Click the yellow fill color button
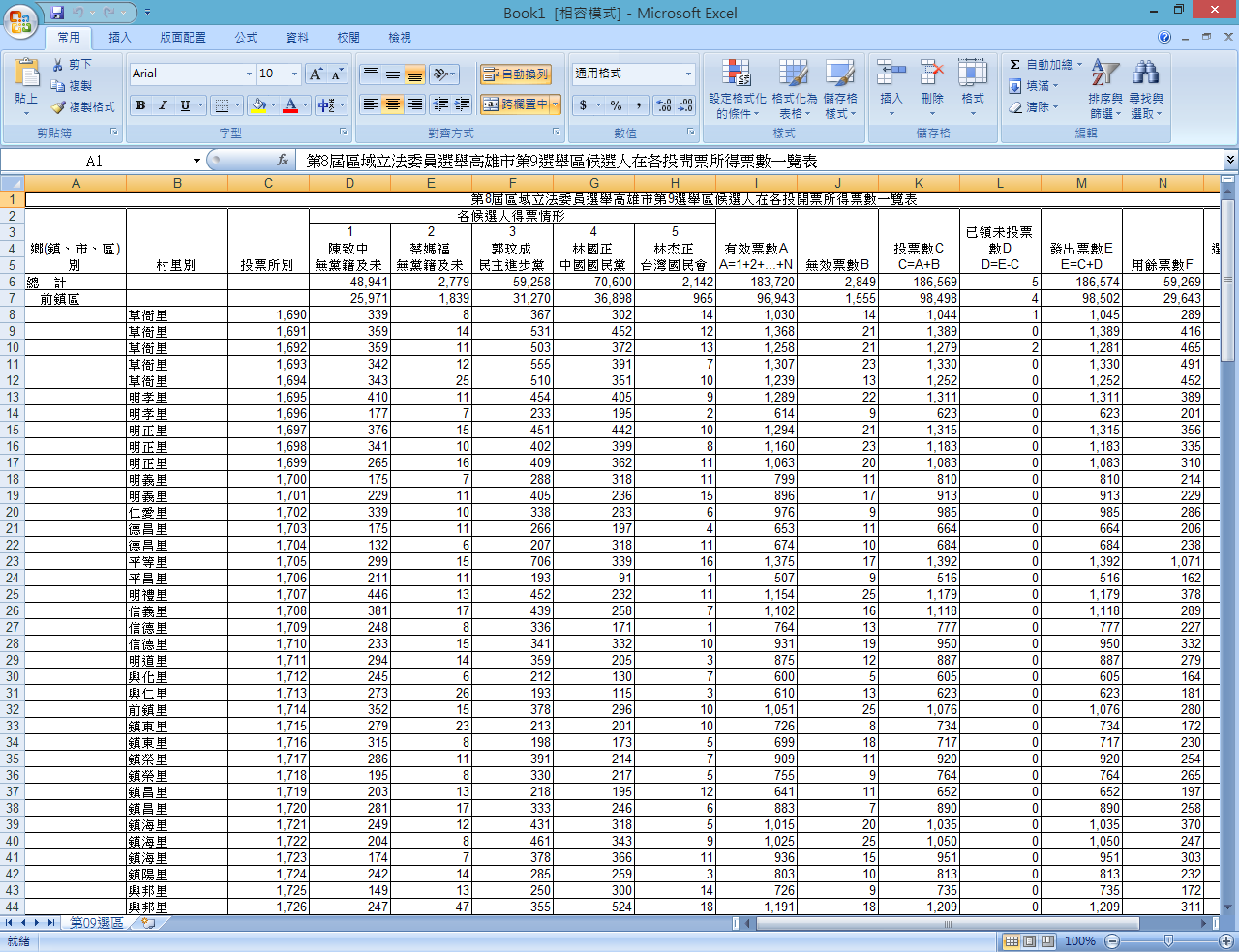 click(x=258, y=105)
